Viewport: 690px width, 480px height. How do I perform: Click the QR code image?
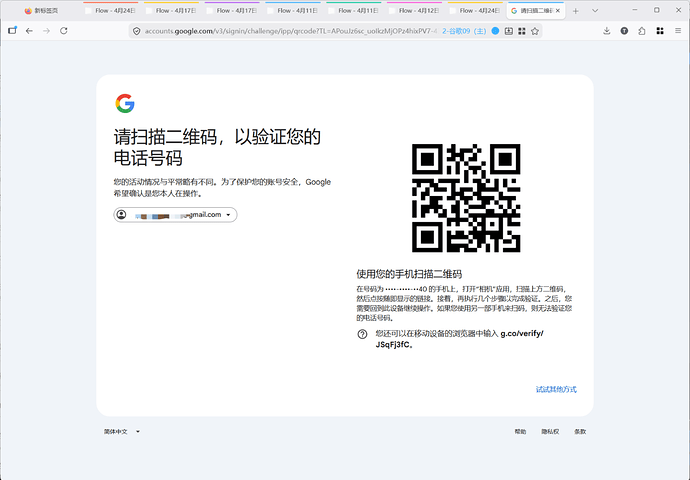(x=466, y=198)
